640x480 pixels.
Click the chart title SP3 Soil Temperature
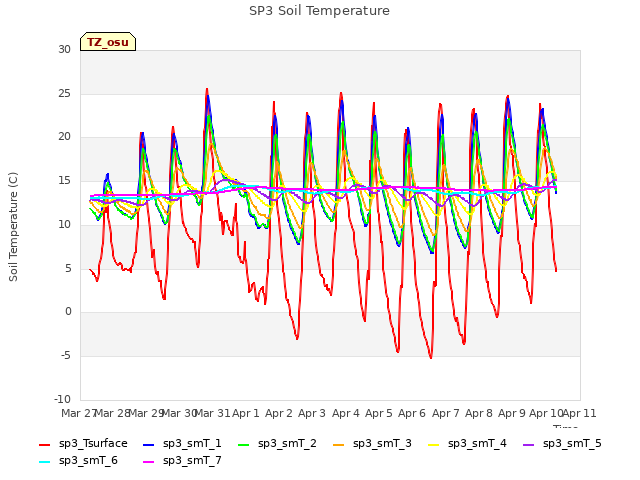[319, 11]
